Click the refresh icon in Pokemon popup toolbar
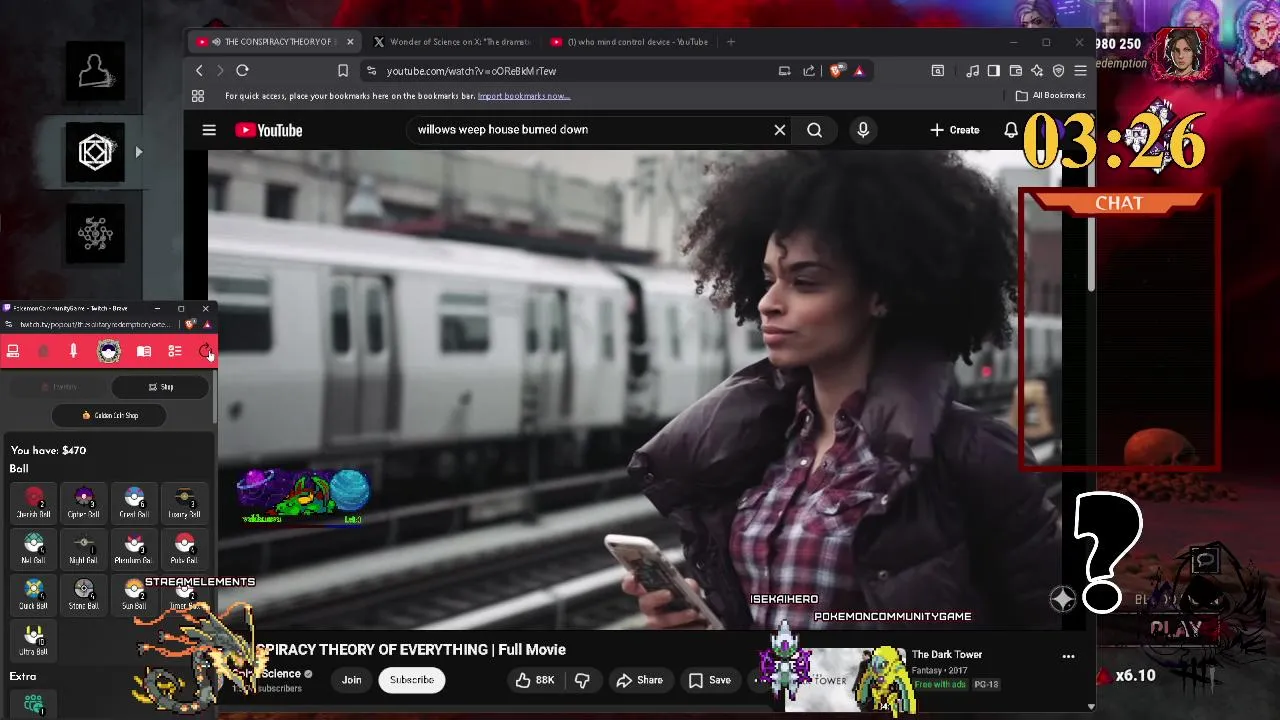 [205, 351]
